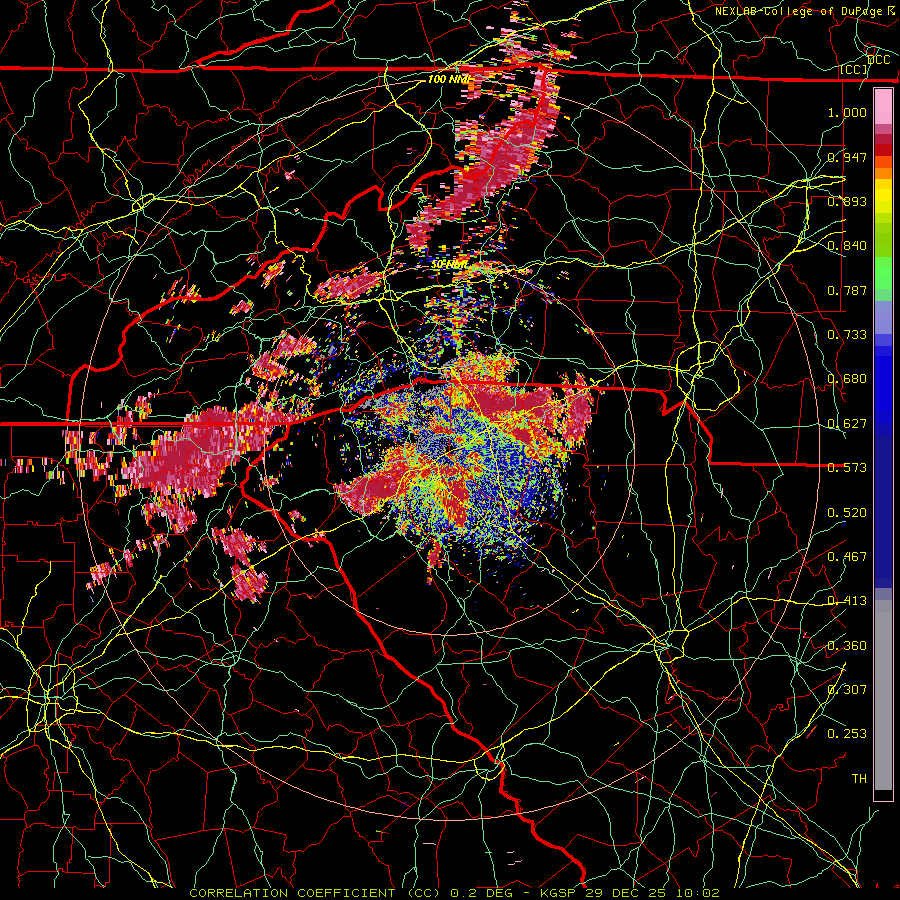Click the 0.893 scale value

point(847,201)
